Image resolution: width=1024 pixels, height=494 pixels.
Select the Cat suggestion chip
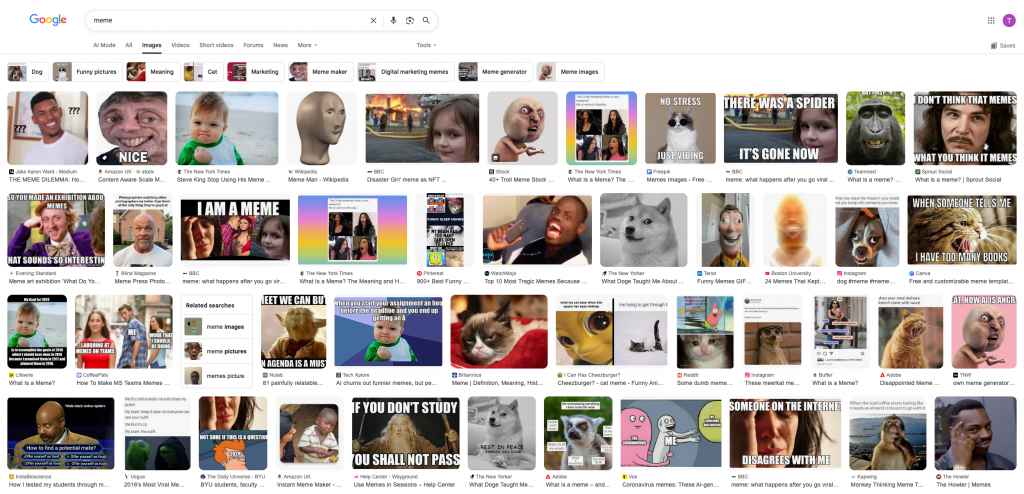(x=202, y=72)
